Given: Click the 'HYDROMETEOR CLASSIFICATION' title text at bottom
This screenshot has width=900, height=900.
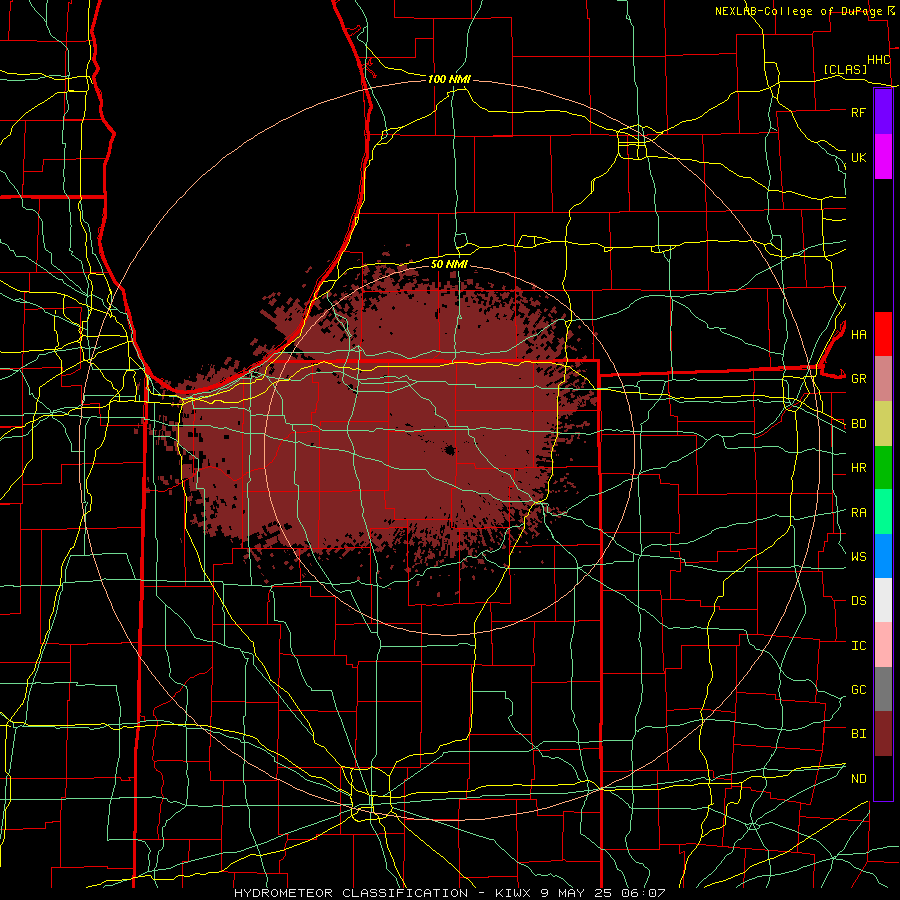Looking at the screenshot, I should pos(351,893).
